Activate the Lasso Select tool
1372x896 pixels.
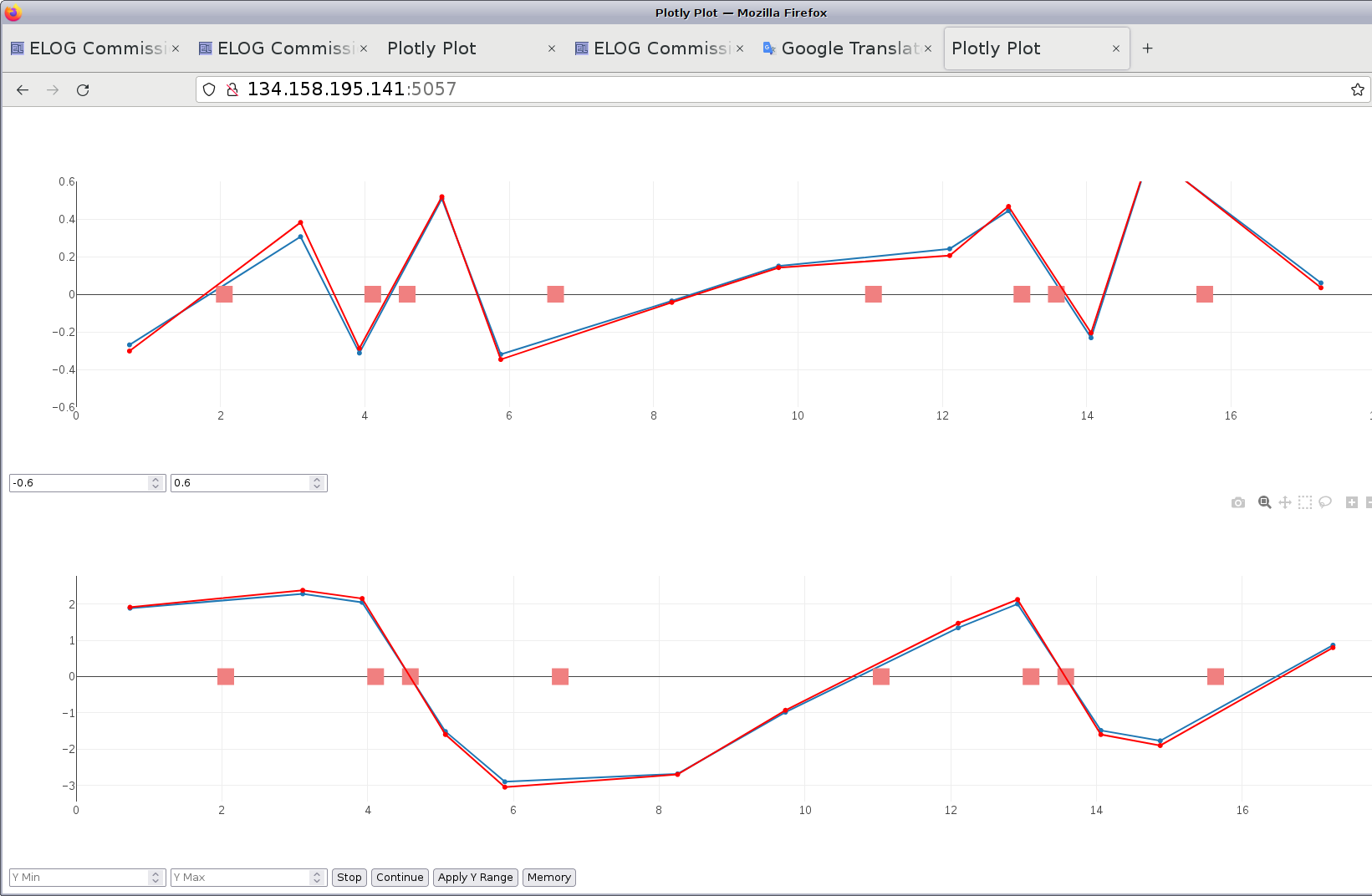(1325, 502)
